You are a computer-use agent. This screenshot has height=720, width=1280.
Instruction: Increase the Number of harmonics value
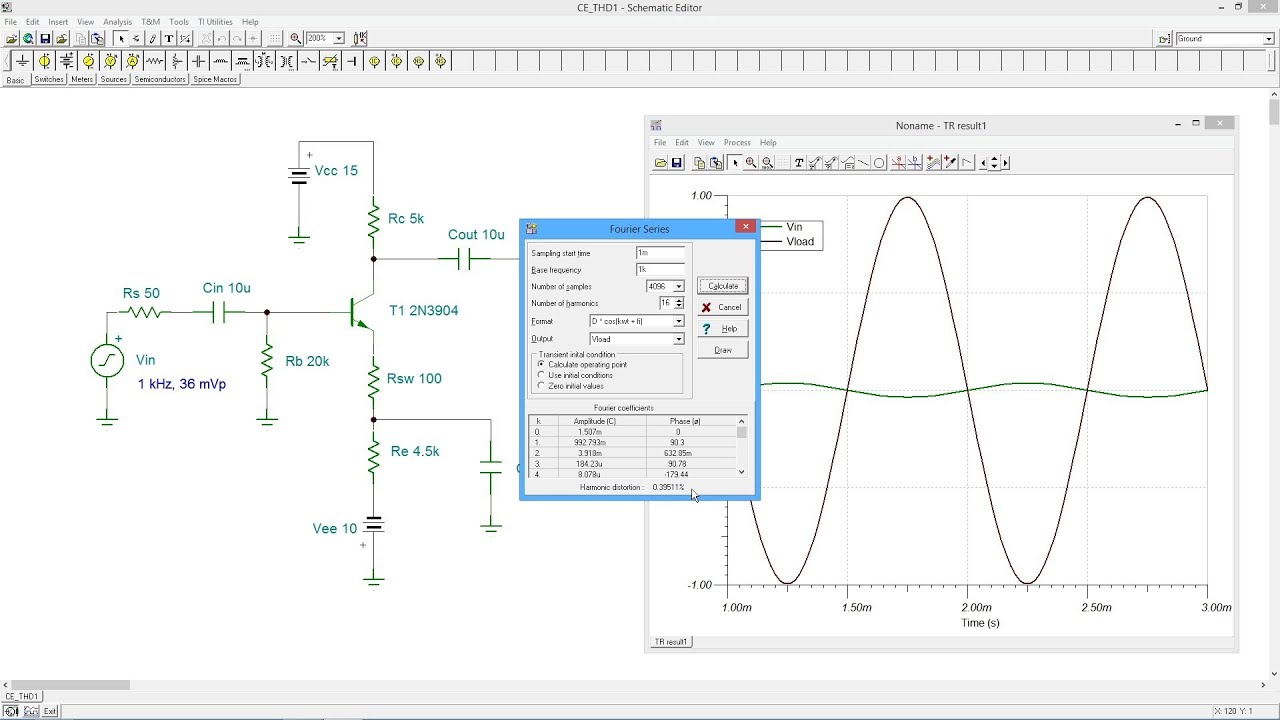679,300
